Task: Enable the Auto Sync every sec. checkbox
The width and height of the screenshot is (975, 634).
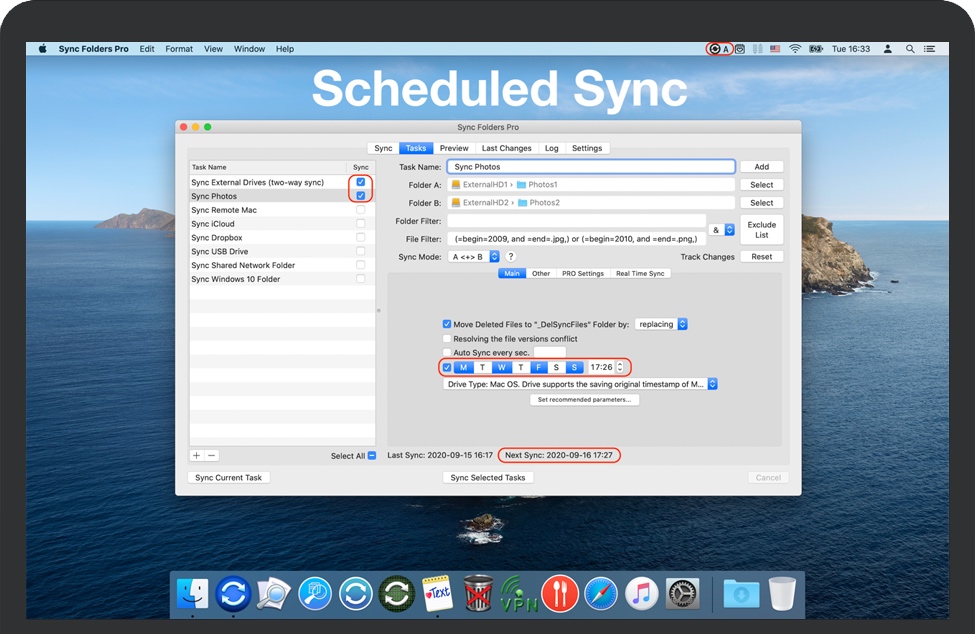Action: (x=447, y=353)
